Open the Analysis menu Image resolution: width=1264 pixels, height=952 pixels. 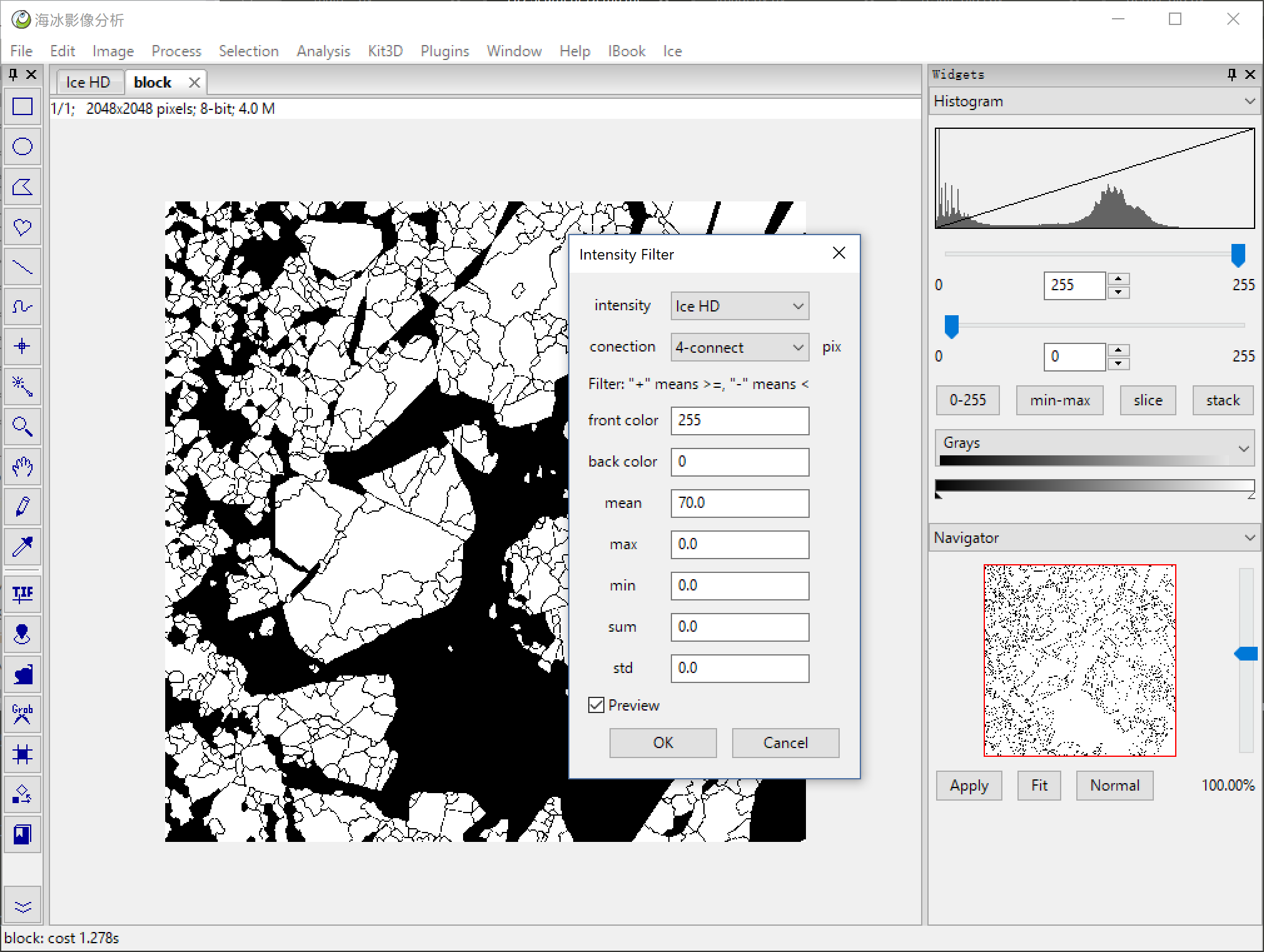point(323,51)
